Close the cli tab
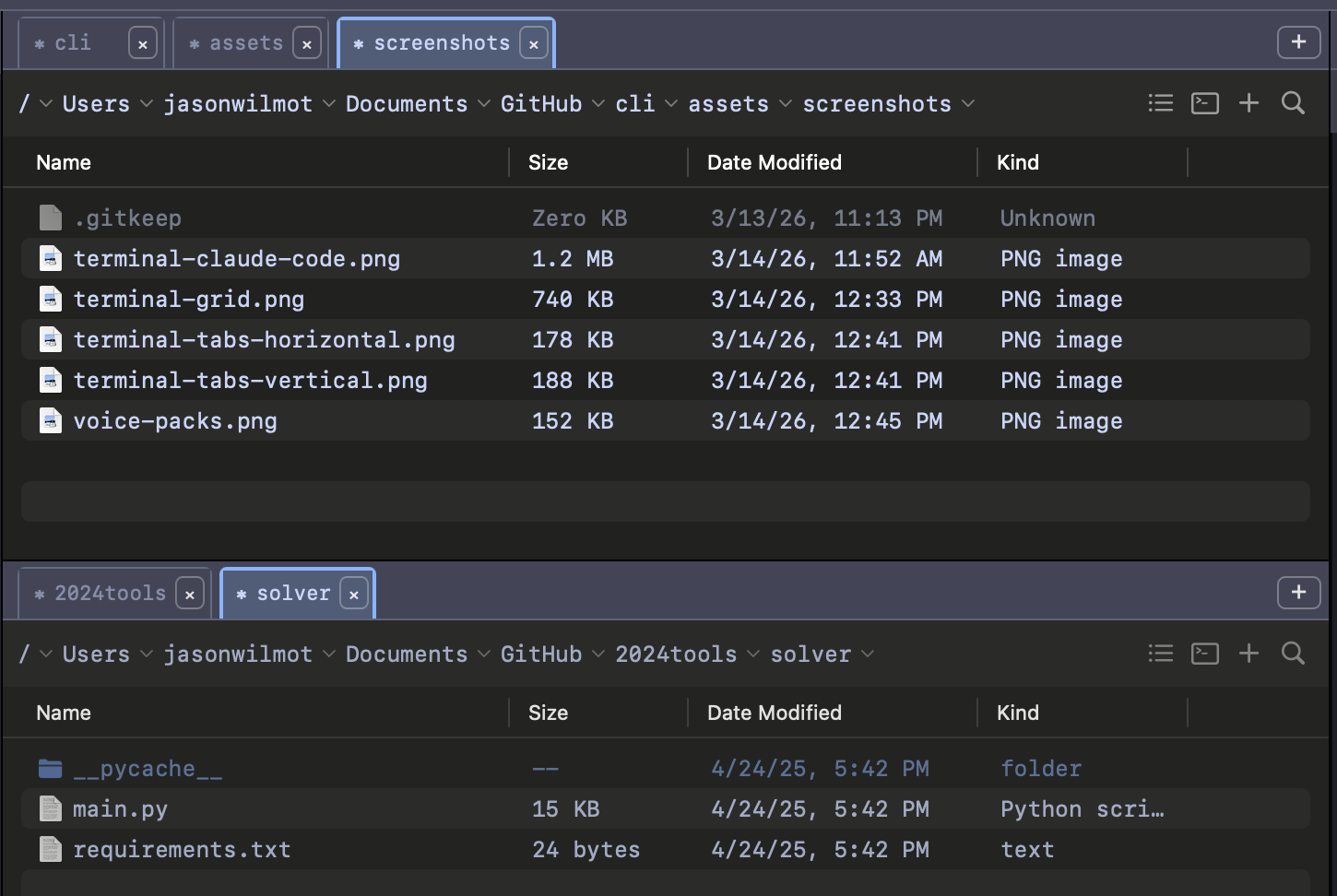1337x896 pixels. (x=143, y=42)
